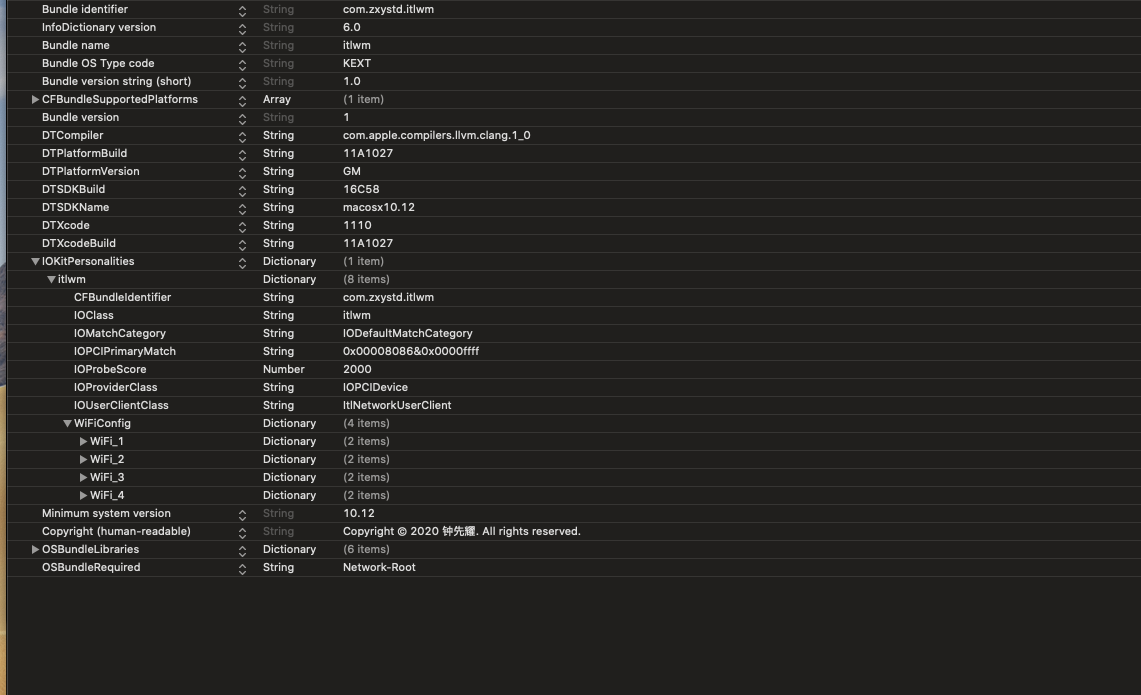
Task: Select the DTXcodeBuild key row
Action: pos(79,243)
